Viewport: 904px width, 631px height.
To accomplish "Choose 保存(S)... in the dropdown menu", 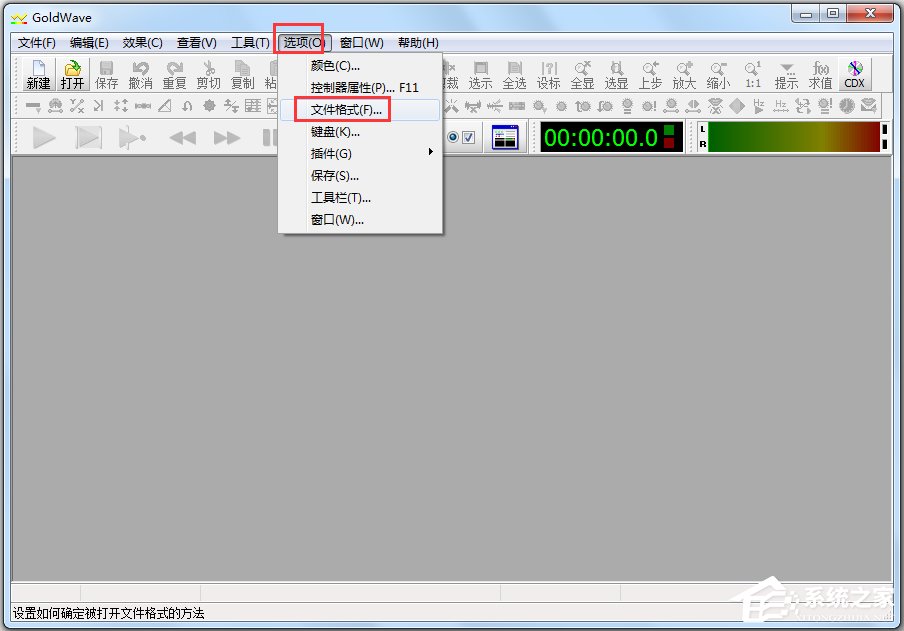I will click(360, 175).
